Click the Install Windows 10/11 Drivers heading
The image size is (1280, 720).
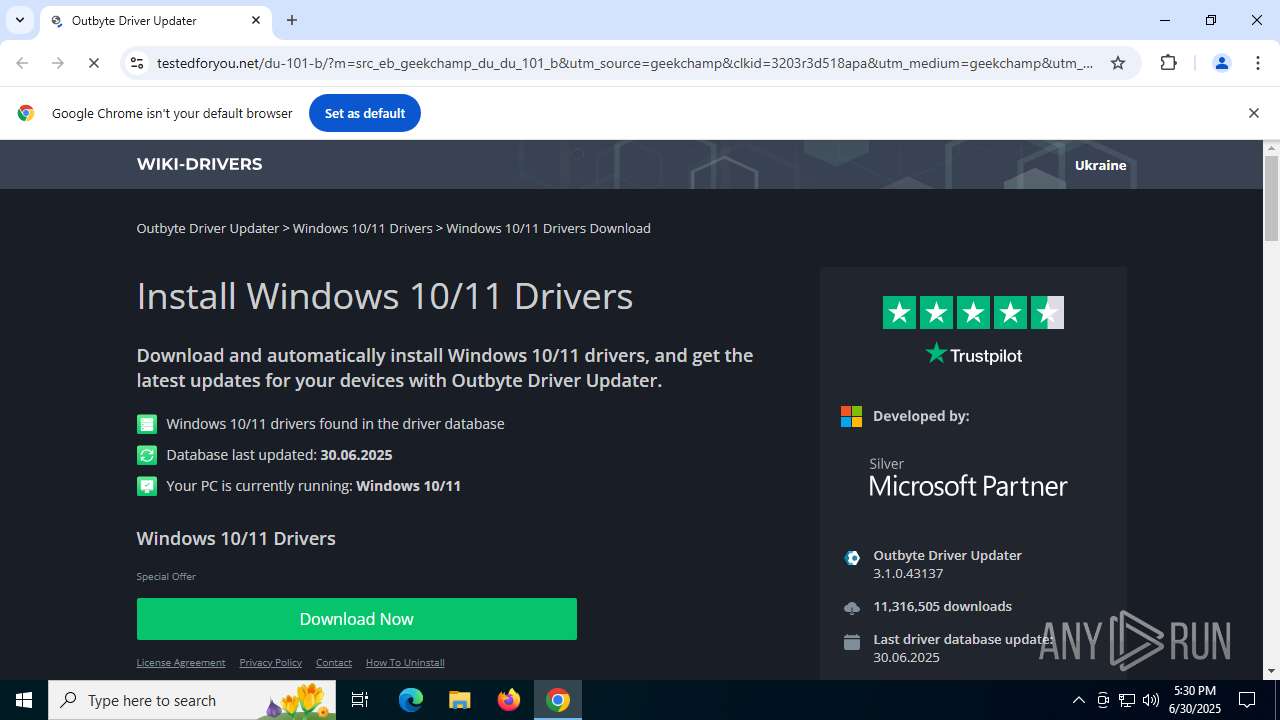[x=385, y=296]
